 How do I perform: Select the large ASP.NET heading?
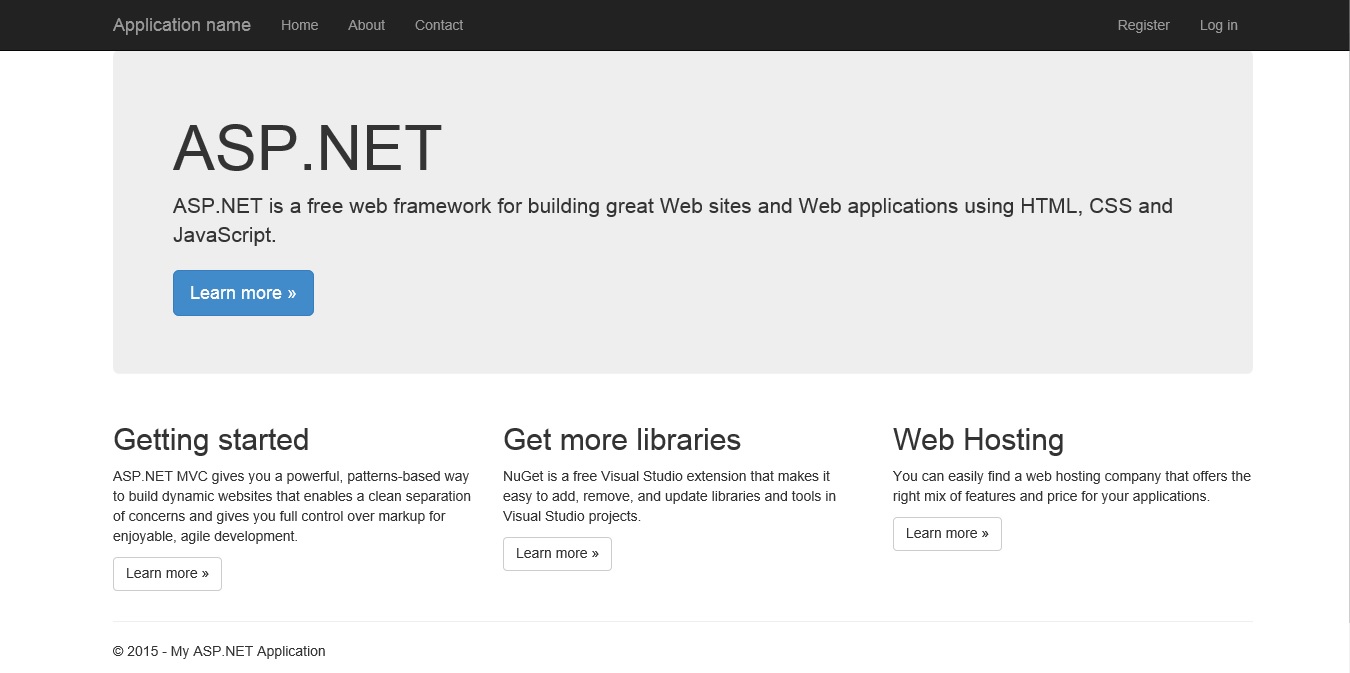pyautogui.click(x=308, y=148)
